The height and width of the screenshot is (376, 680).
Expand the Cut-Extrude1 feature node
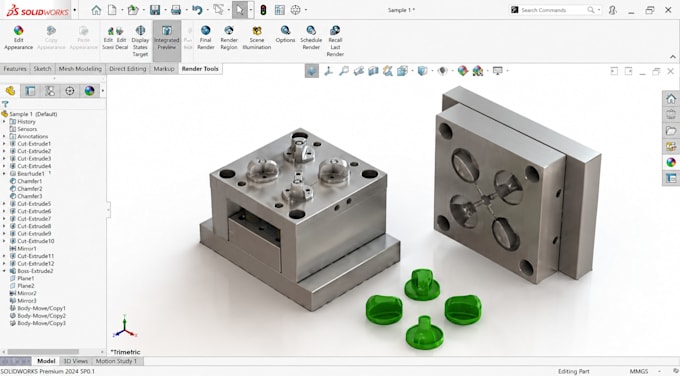(x=4, y=144)
